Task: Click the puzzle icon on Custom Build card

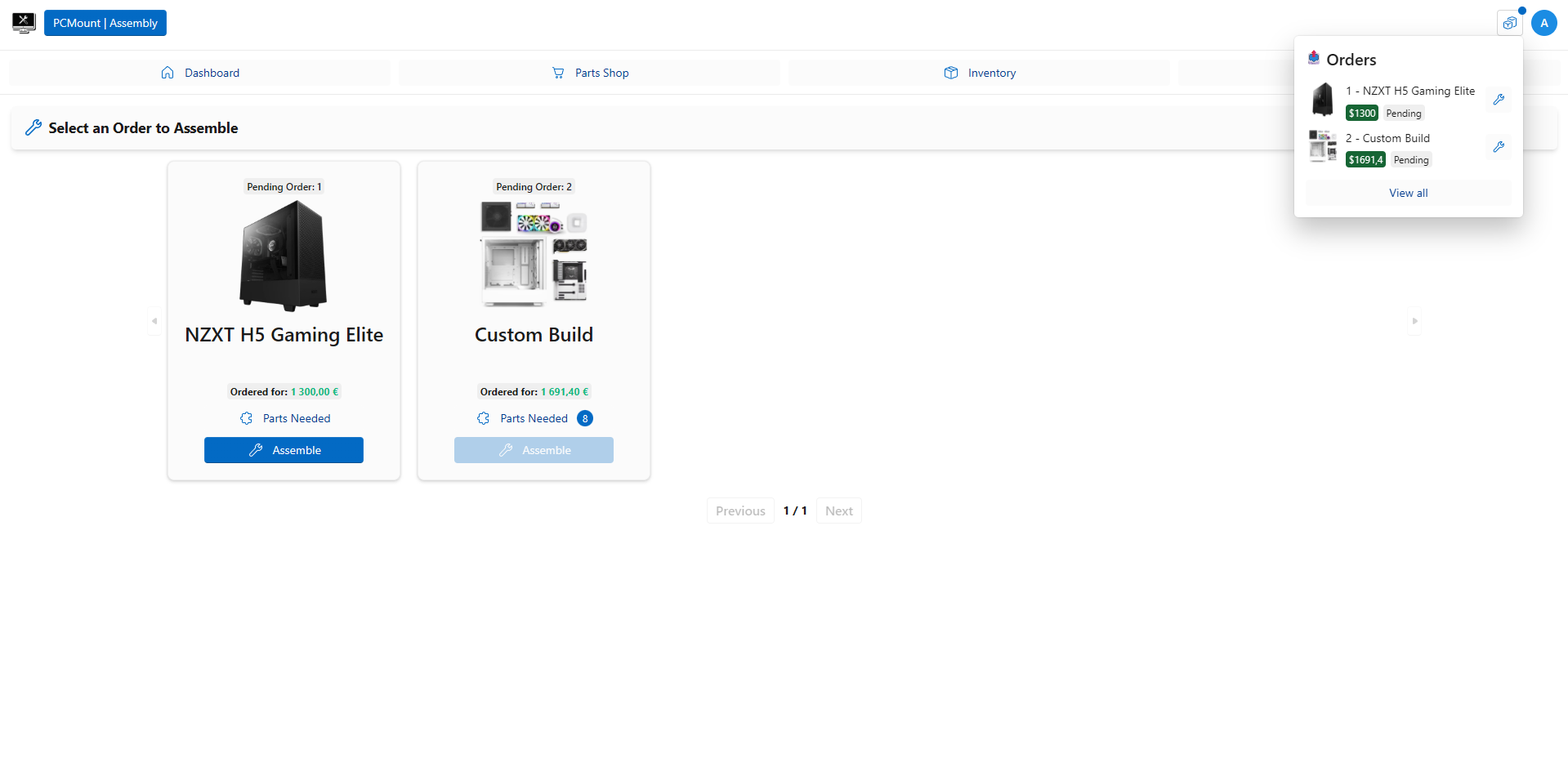Action: point(484,418)
